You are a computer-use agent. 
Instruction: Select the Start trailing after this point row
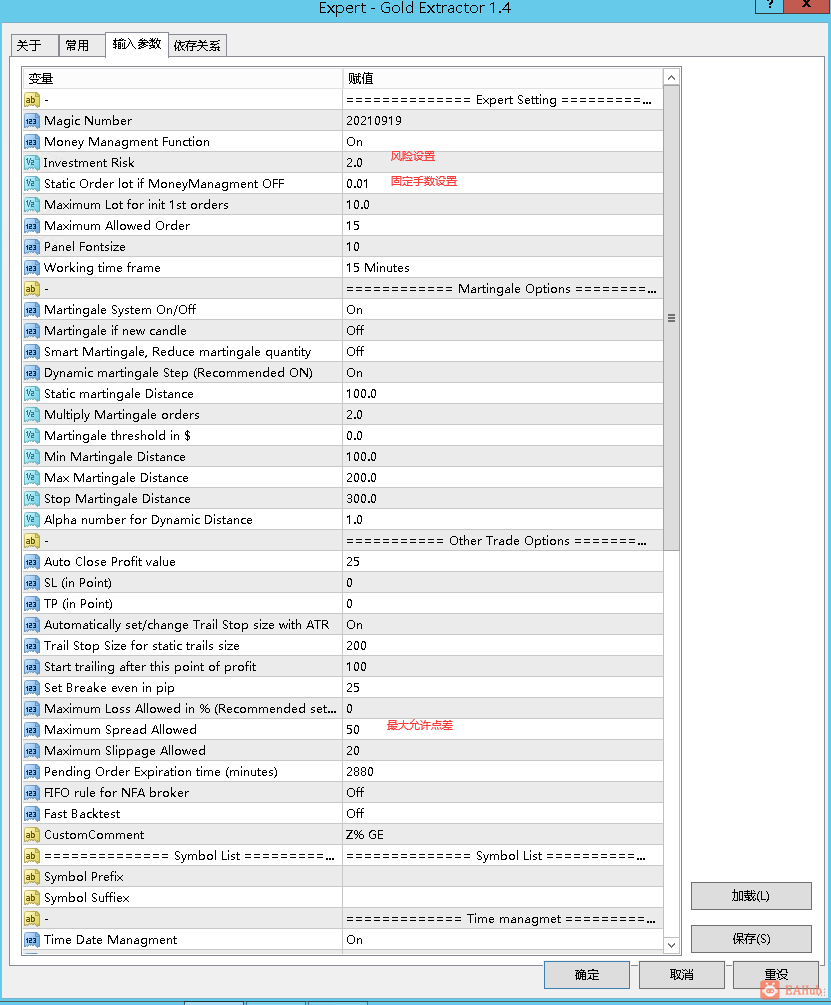click(x=343, y=667)
